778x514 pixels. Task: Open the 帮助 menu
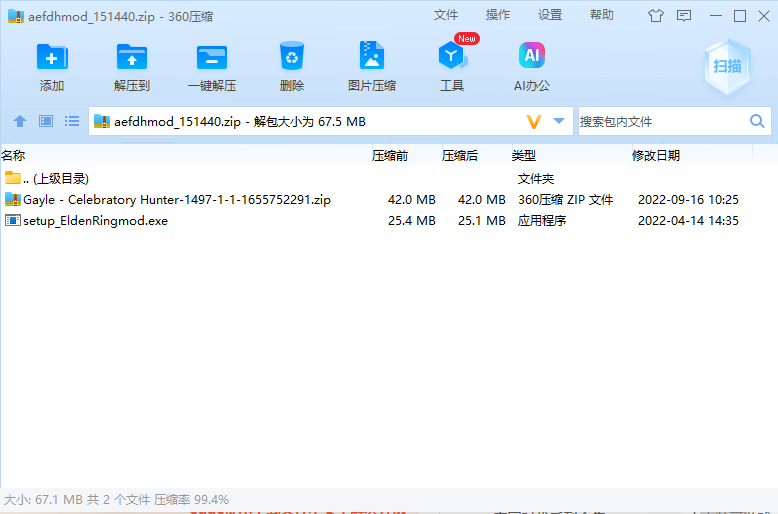(602, 15)
